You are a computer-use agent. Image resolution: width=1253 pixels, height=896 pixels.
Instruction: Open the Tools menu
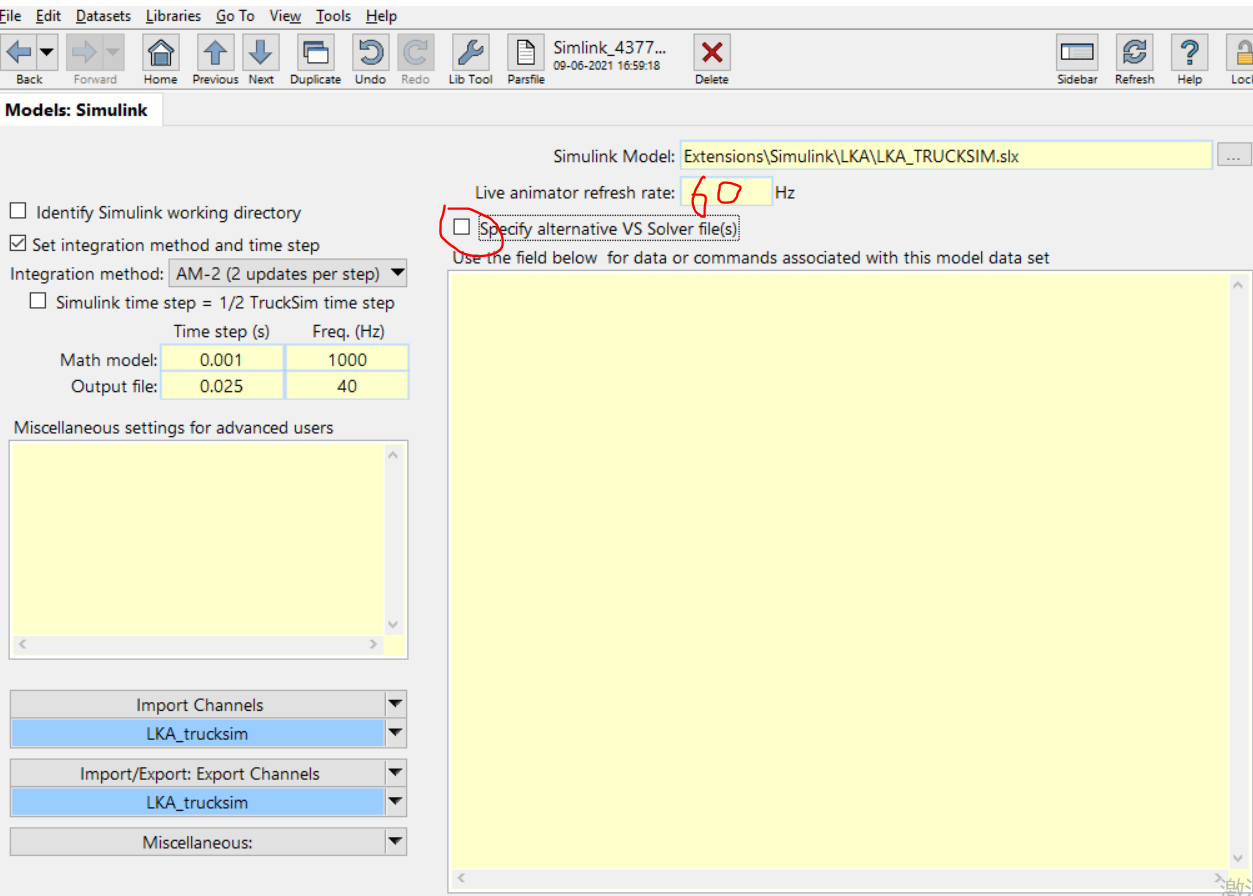click(333, 16)
